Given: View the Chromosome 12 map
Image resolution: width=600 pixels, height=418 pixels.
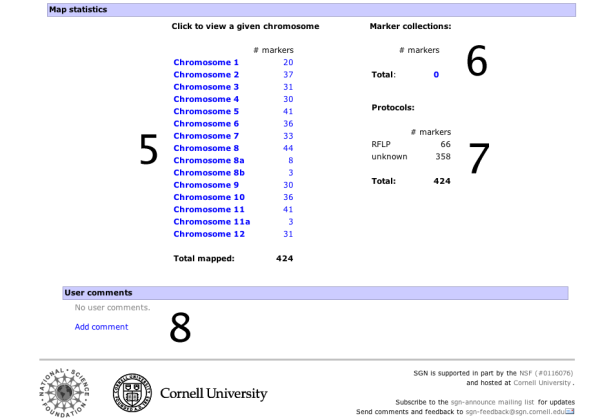Looking at the screenshot, I should coord(208,234).
